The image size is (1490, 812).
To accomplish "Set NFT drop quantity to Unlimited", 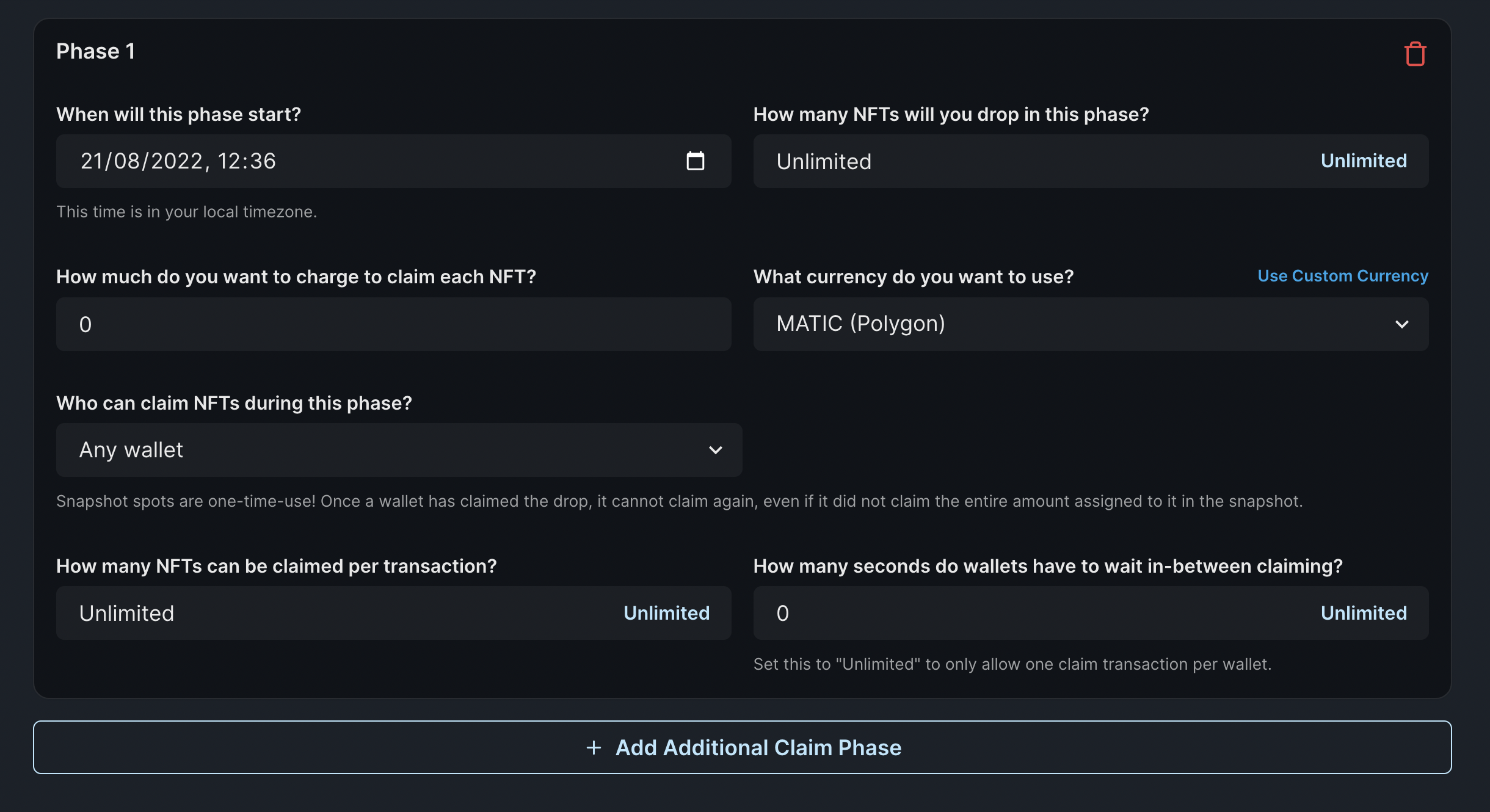I will 1364,161.
